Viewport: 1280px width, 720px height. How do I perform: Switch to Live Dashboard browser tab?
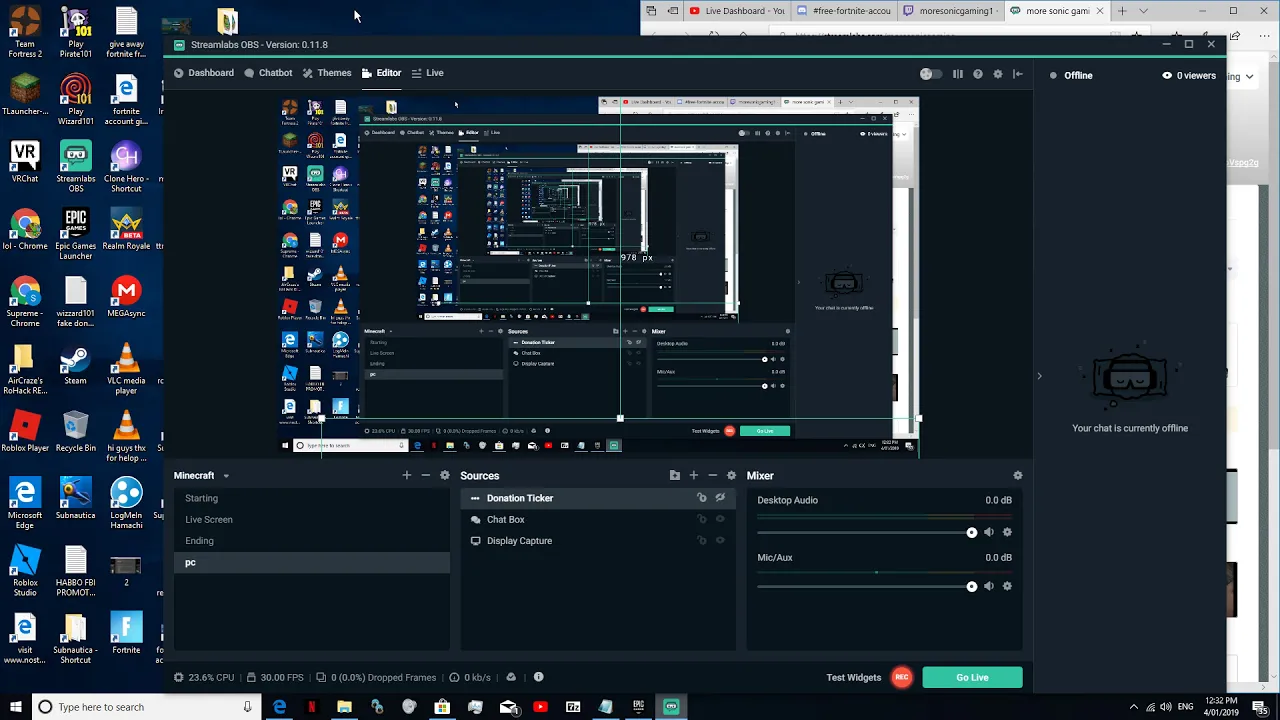coord(737,11)
